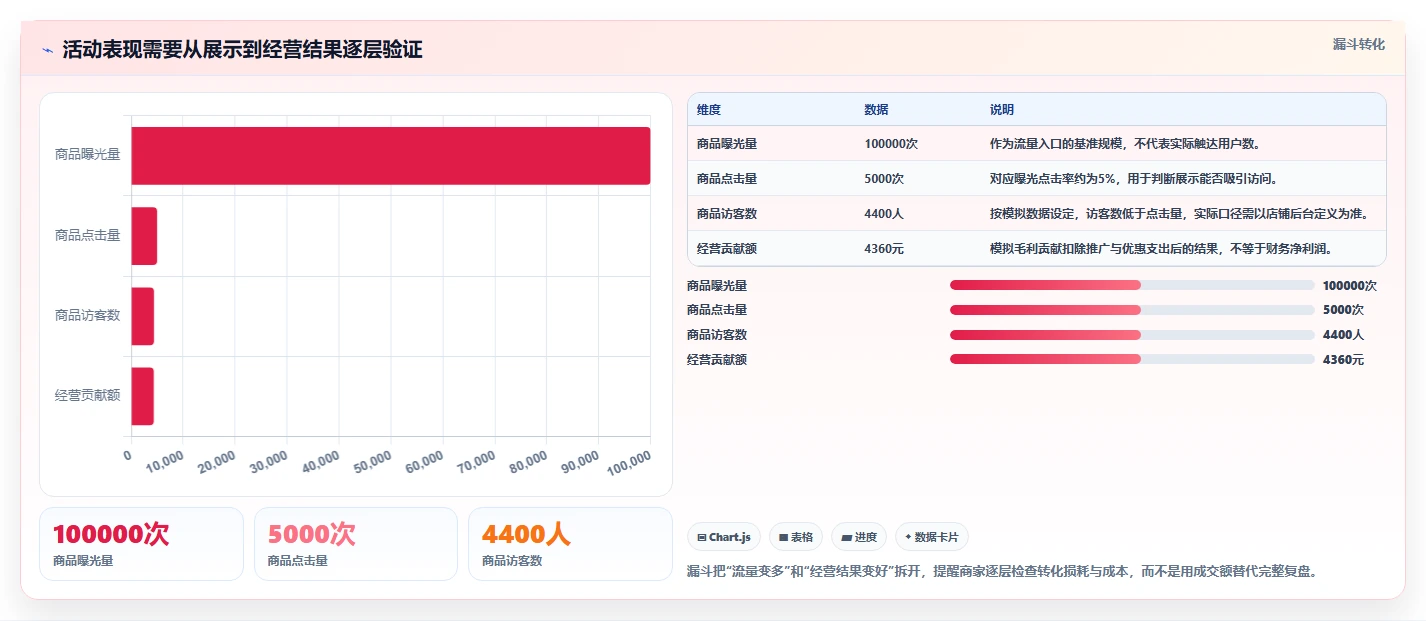Click table cell 商品曝光量
This screenshot has width=1426, height=621.
[727, 144]
